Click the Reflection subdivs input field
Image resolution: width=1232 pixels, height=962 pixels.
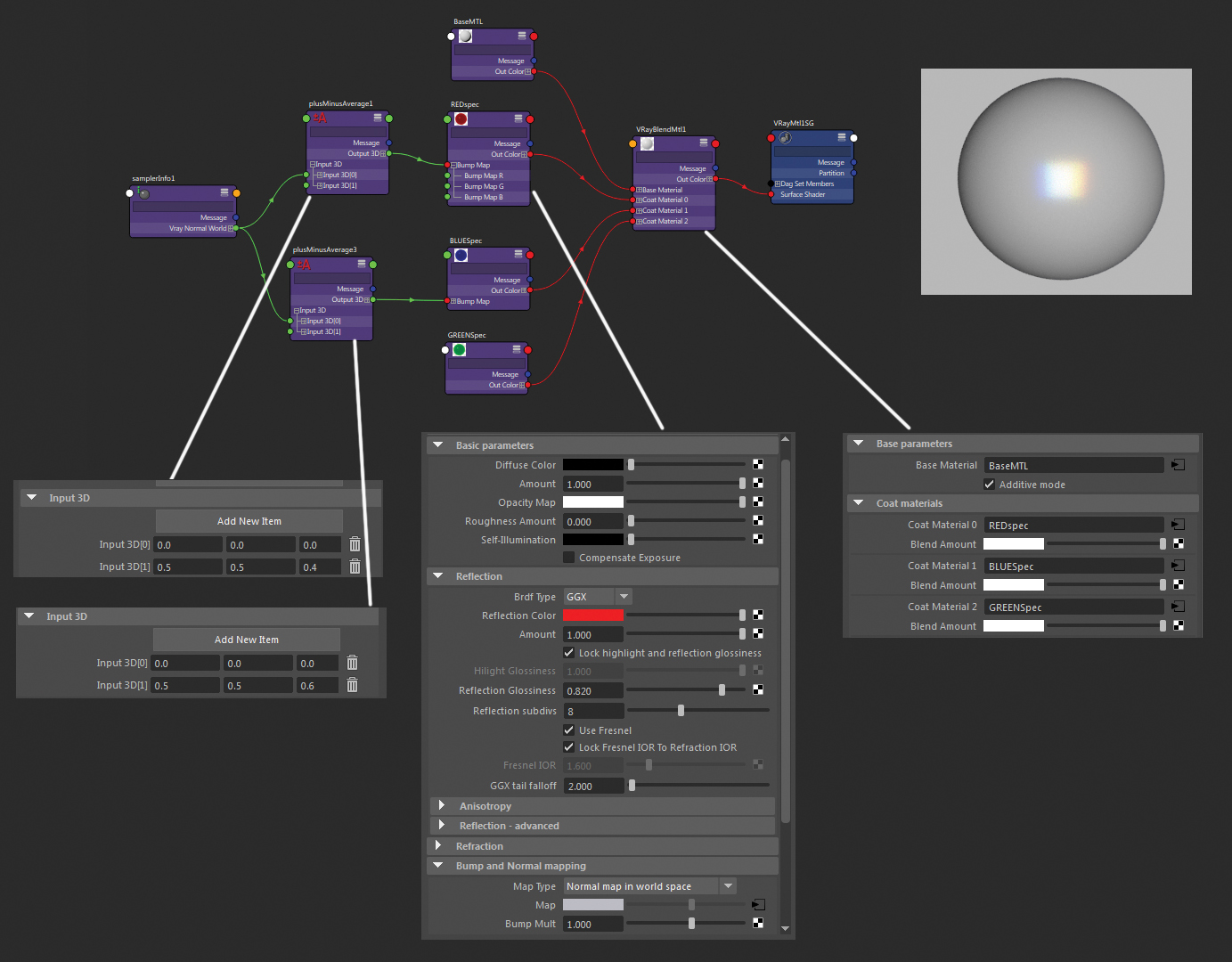coord(592,710)
